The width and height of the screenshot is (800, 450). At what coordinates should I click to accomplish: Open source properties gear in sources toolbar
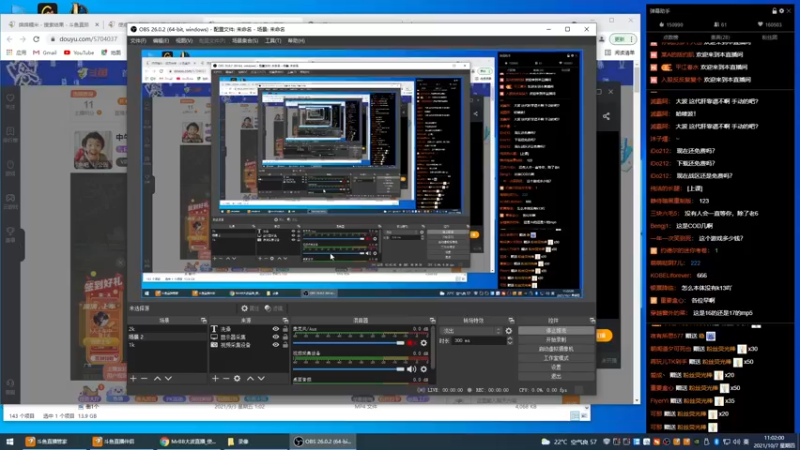click(x=237, y=379)
